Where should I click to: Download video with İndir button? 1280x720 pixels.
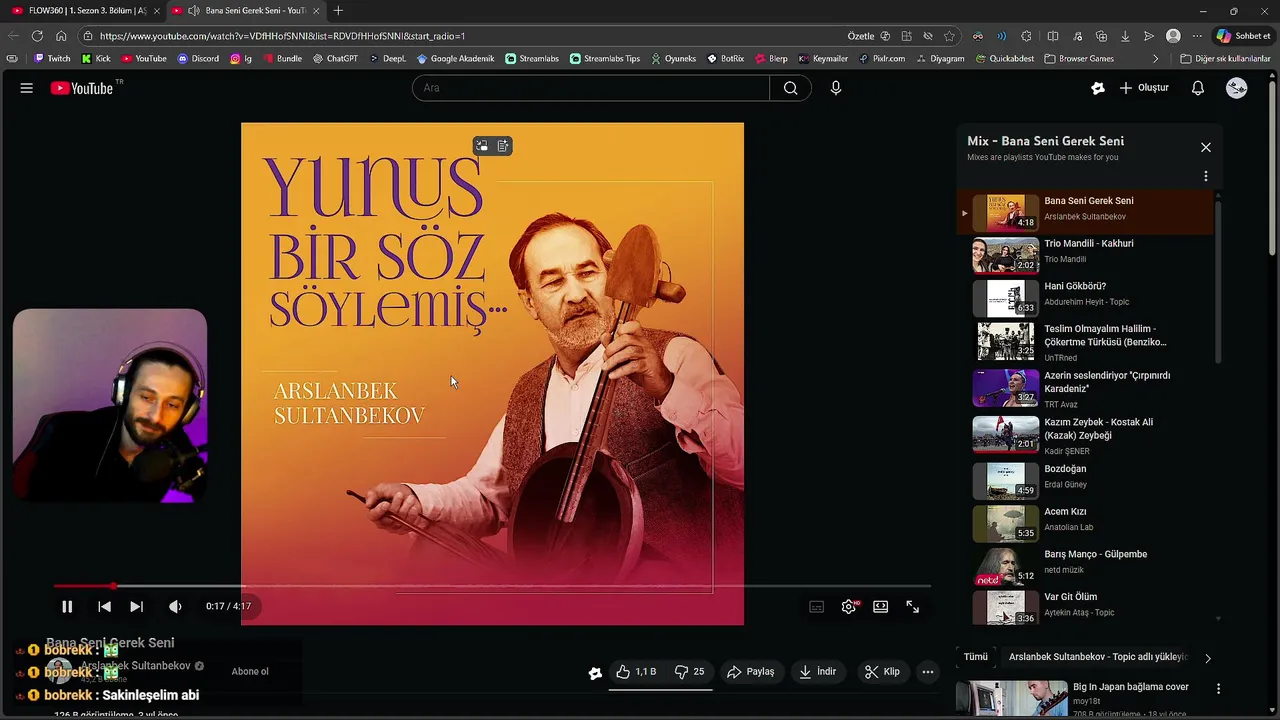(x=817, y=672)
